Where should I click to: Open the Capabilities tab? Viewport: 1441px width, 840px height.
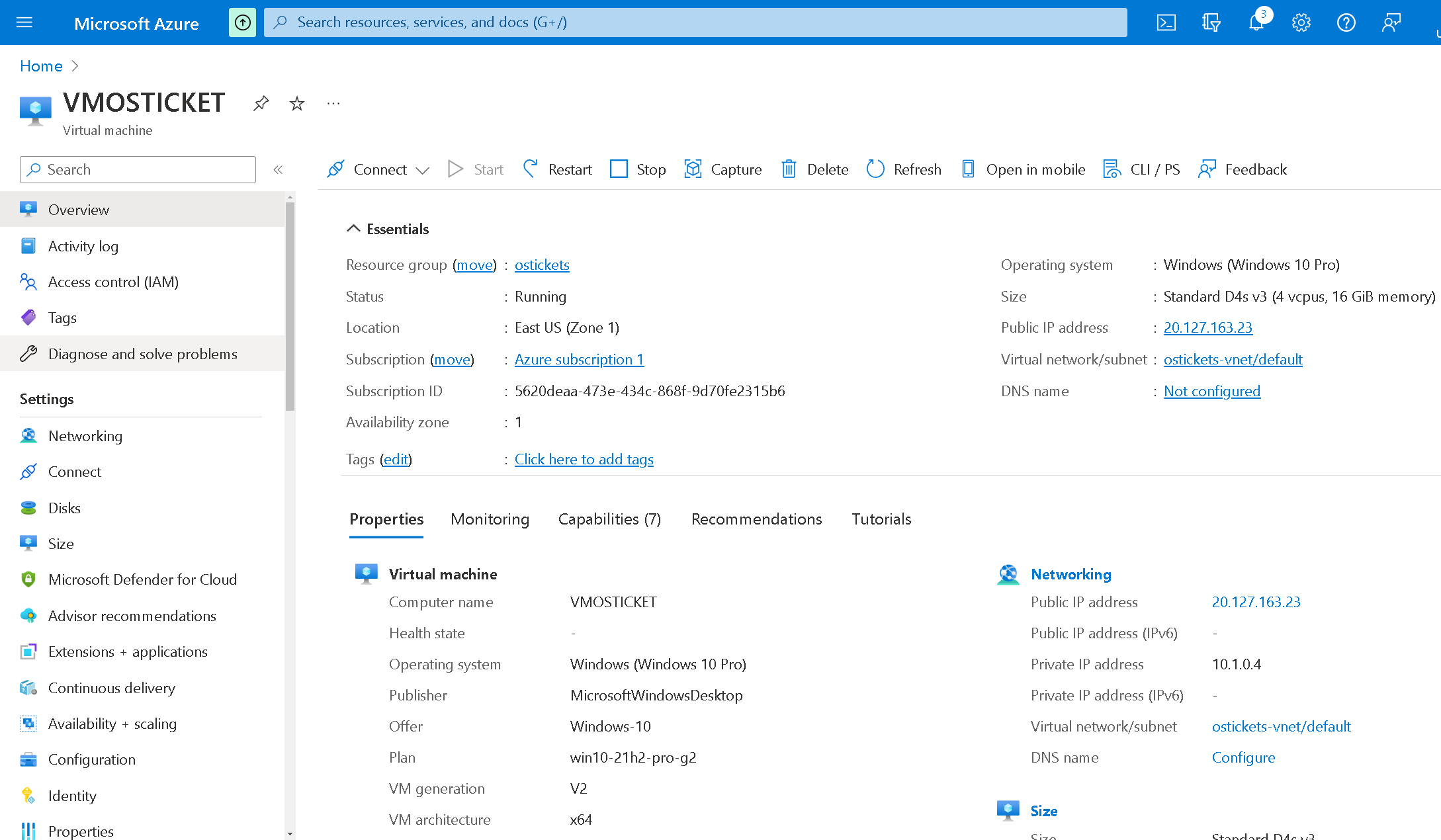(x=609, y=519)
